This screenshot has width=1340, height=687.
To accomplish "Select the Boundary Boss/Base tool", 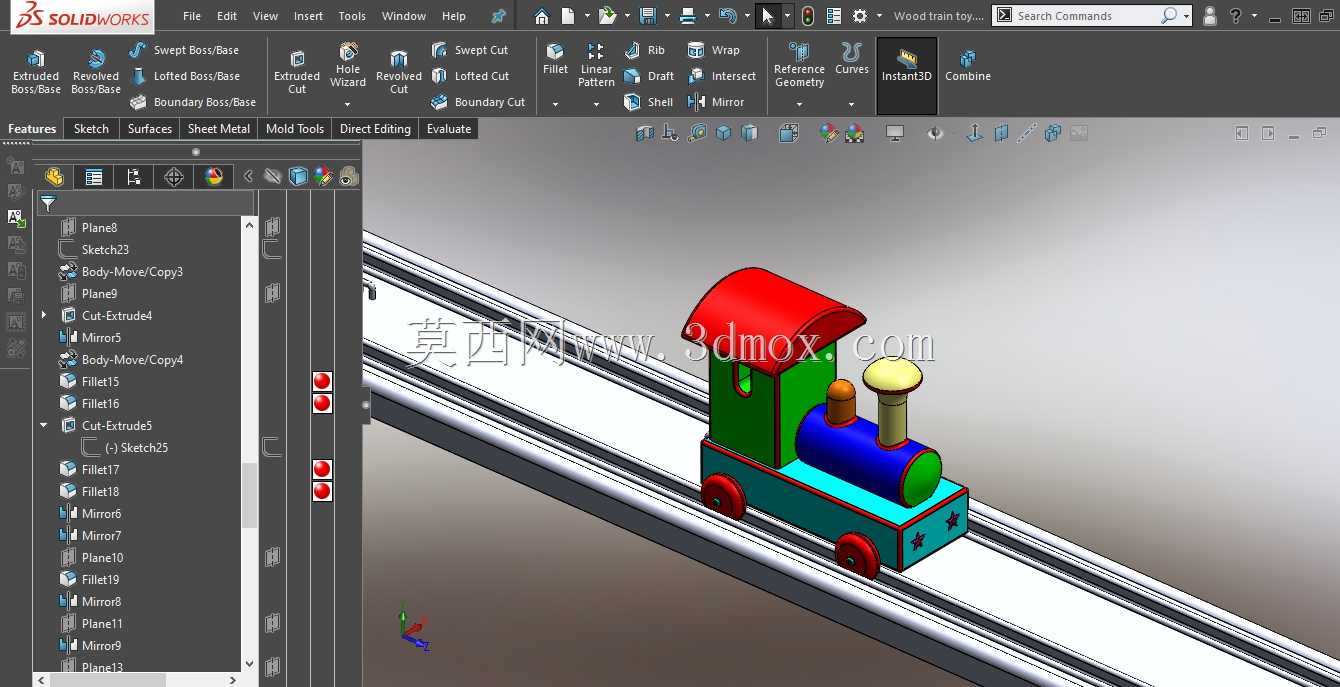I will (192, 102).
